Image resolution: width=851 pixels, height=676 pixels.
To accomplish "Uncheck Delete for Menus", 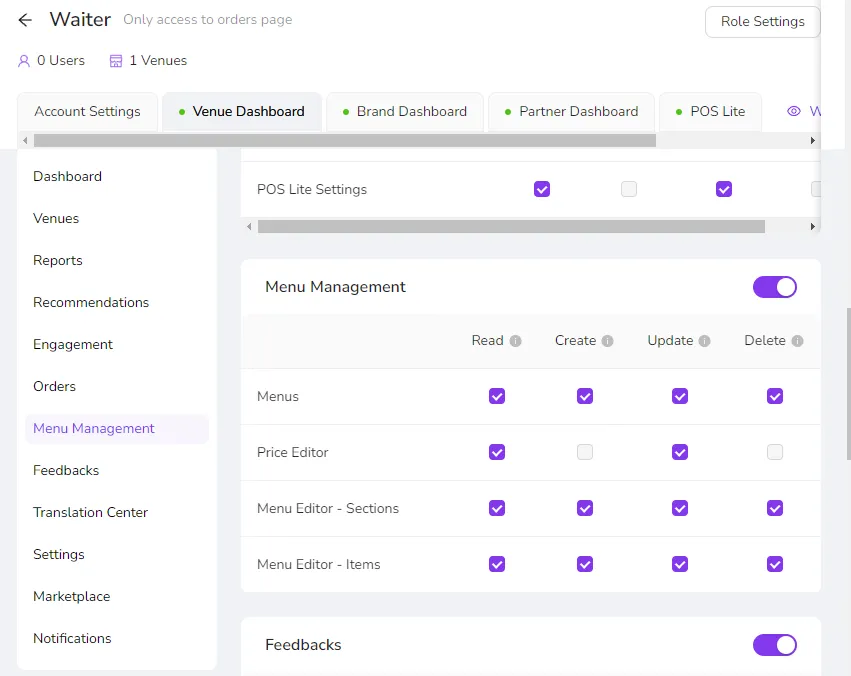I will coord(774,396).
